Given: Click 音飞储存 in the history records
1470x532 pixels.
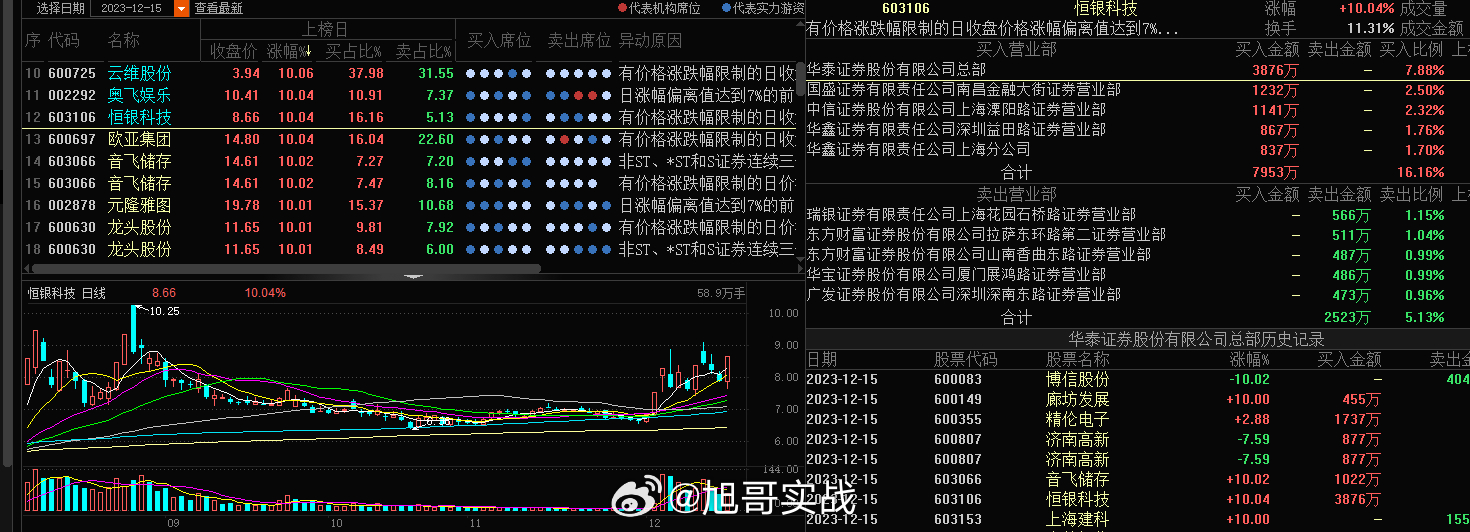Looking at the screenshot, I should click(1078, 479).
